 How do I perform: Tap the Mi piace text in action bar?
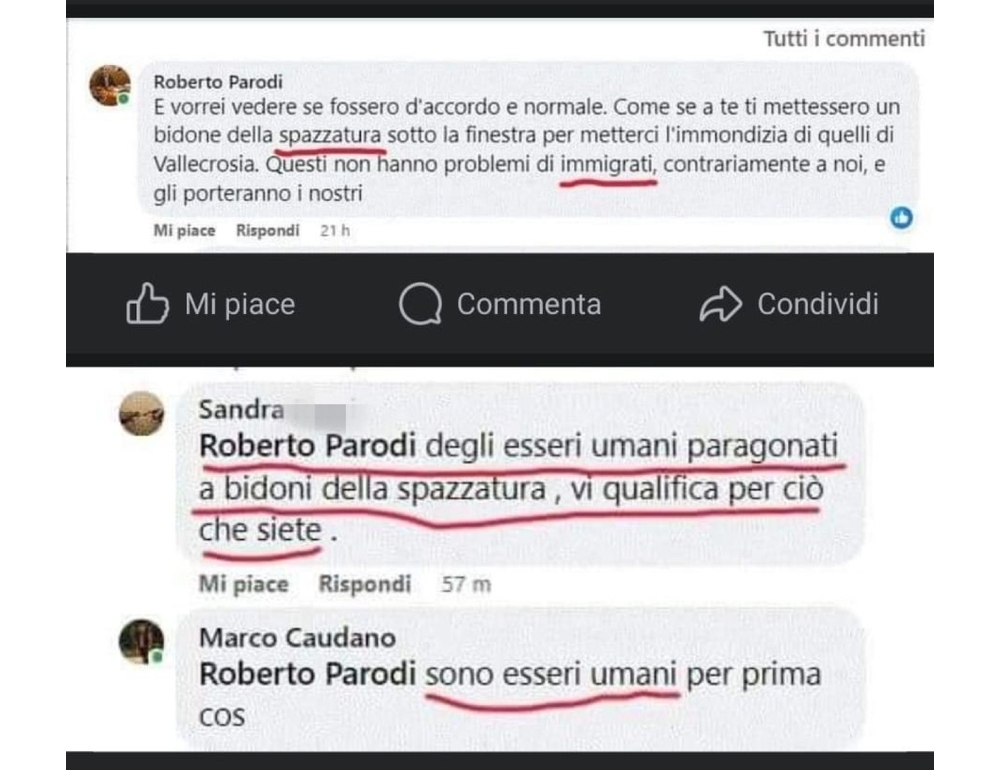(240, 304)
